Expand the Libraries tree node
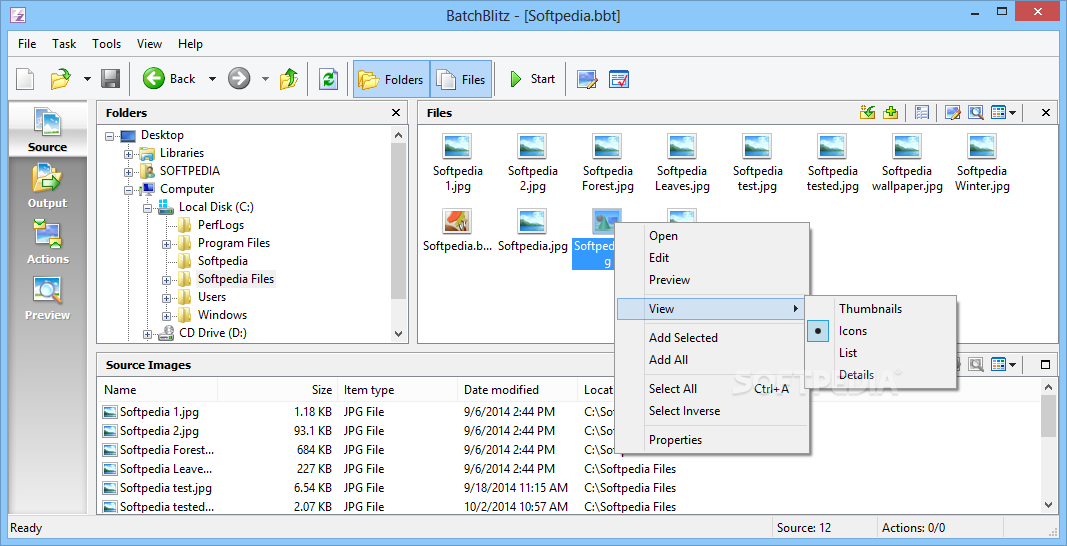The image size is (1067, 546). pos(129,154)
